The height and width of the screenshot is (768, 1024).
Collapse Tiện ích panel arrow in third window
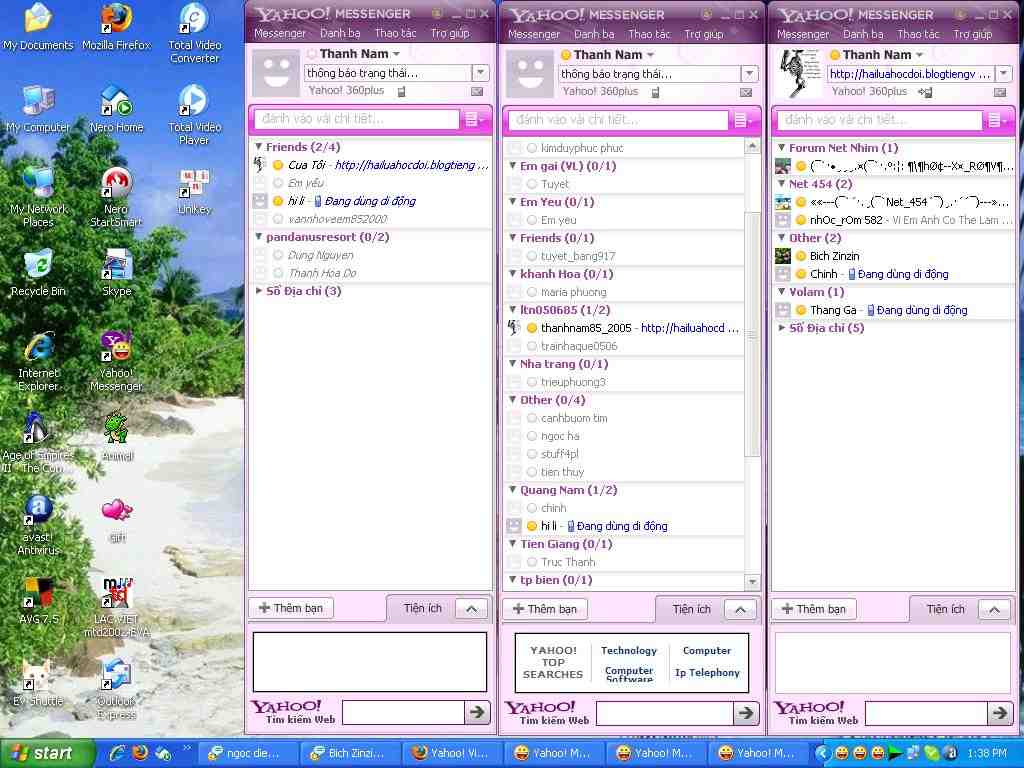pos(994,609)
